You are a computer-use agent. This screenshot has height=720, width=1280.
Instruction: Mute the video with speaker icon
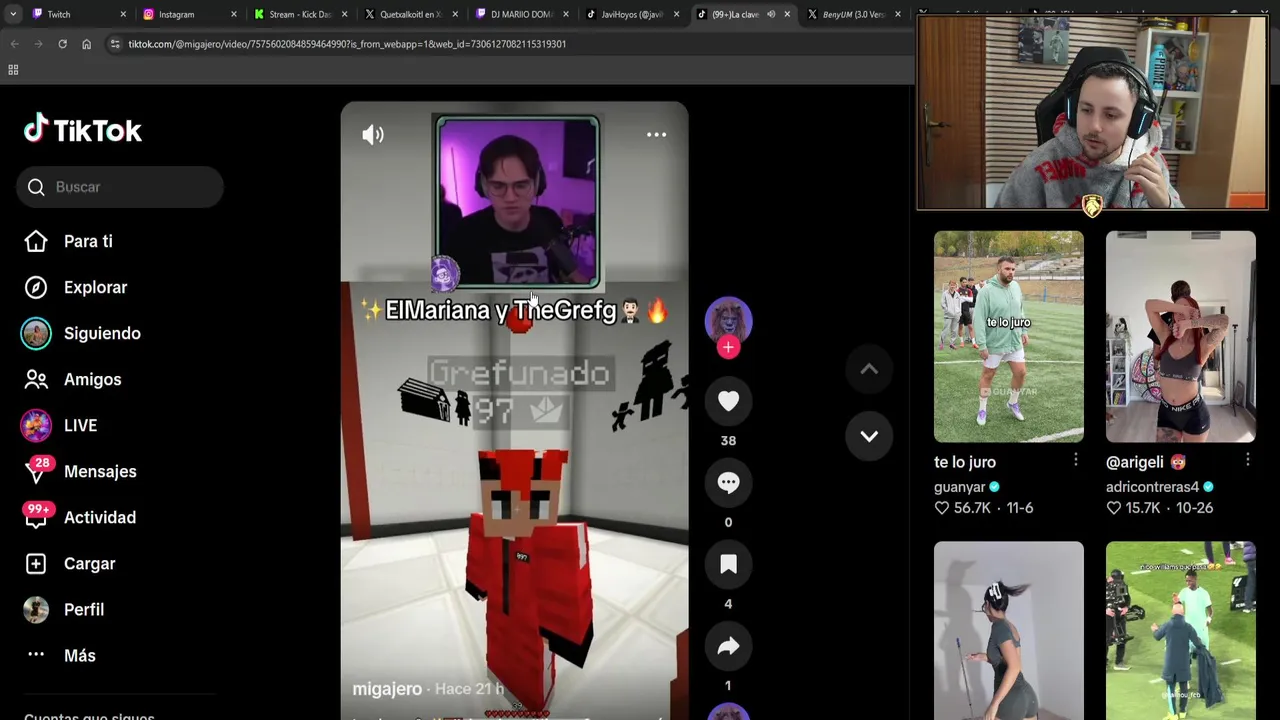coord(373,135)
